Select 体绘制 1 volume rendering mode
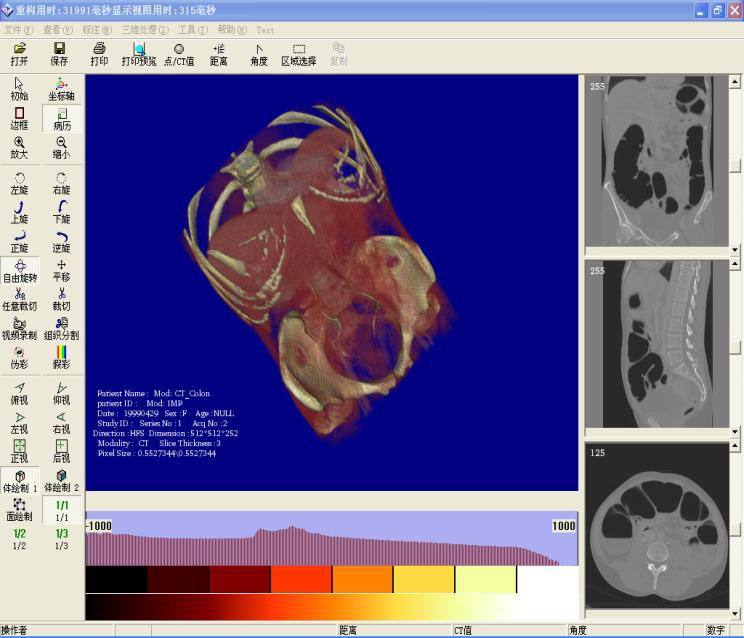 point(20,481)
